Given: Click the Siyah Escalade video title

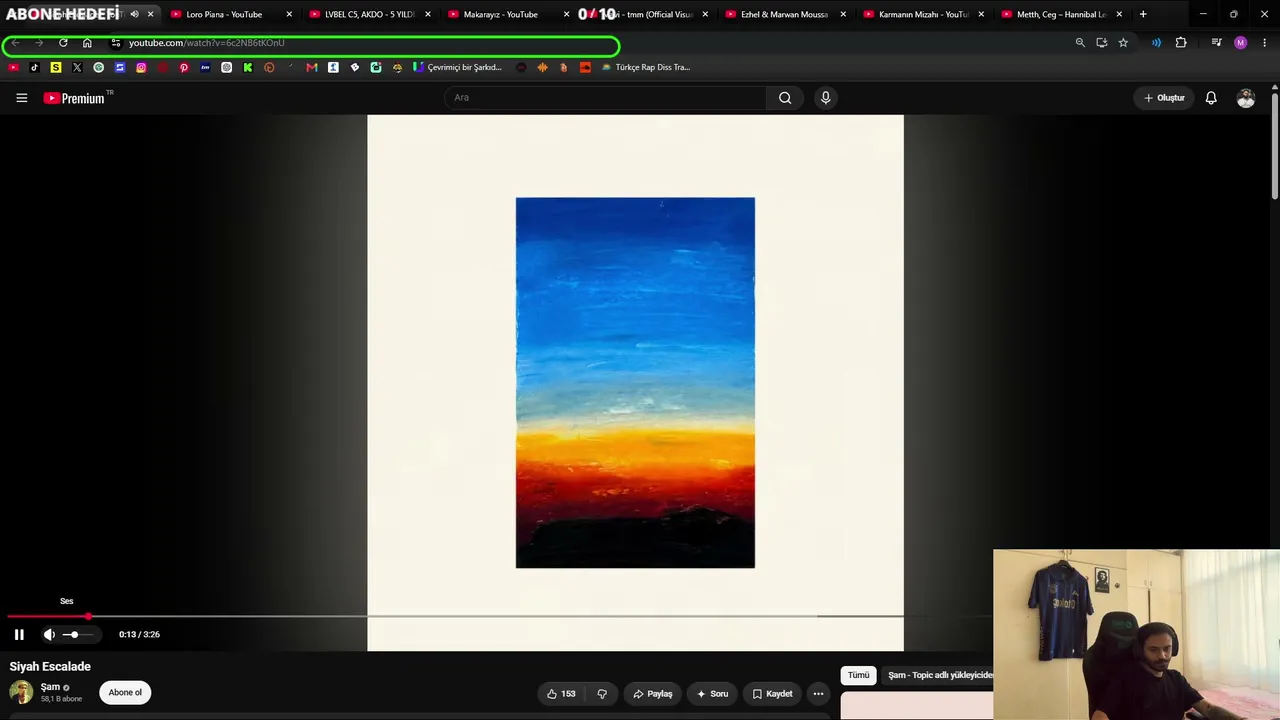Looking at the screenshot, I should (x=50, y=666).
